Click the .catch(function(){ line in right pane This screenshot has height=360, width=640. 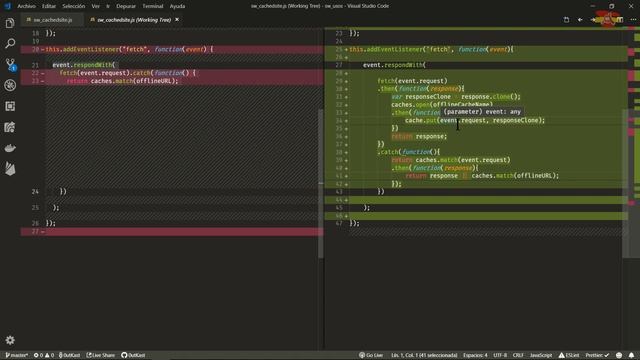click(x=409, y=152)
